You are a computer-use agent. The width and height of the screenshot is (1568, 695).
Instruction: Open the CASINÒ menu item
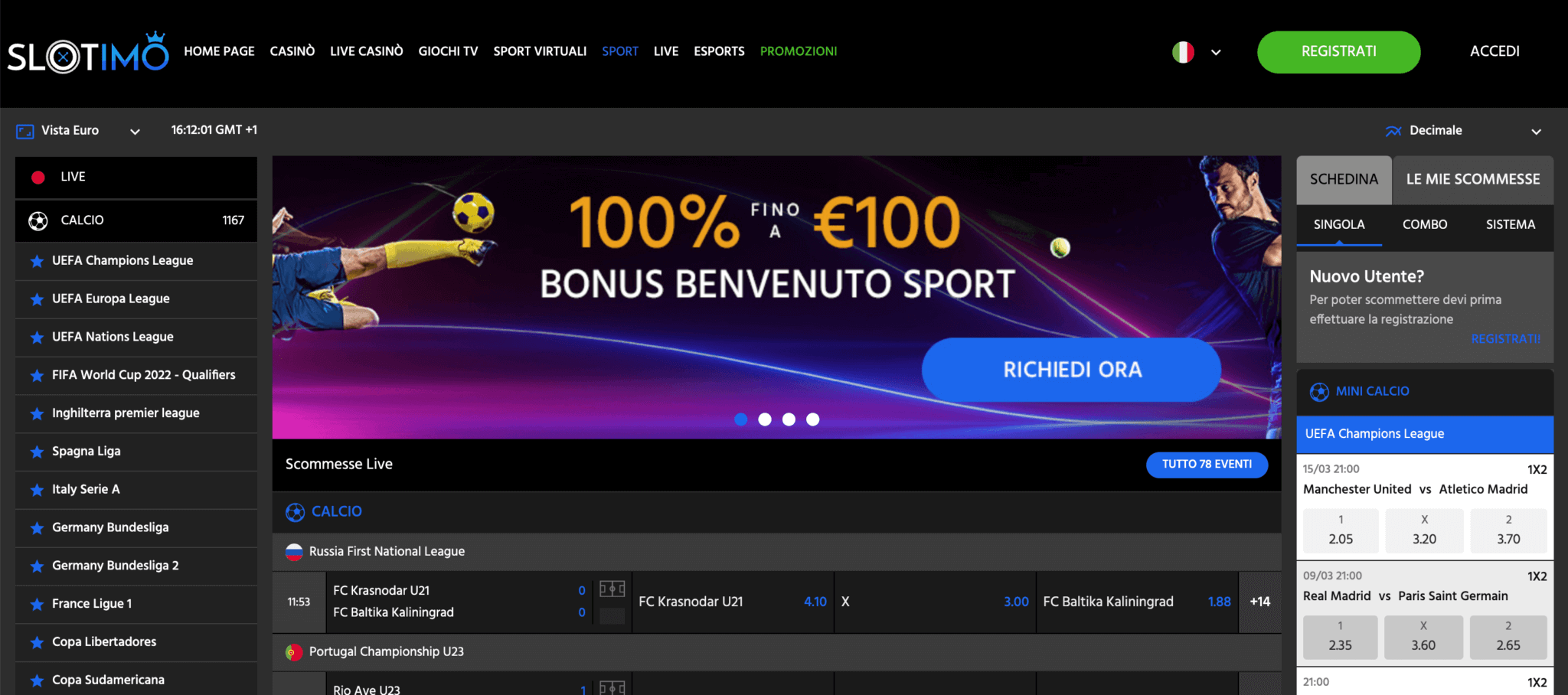[292, 51]
